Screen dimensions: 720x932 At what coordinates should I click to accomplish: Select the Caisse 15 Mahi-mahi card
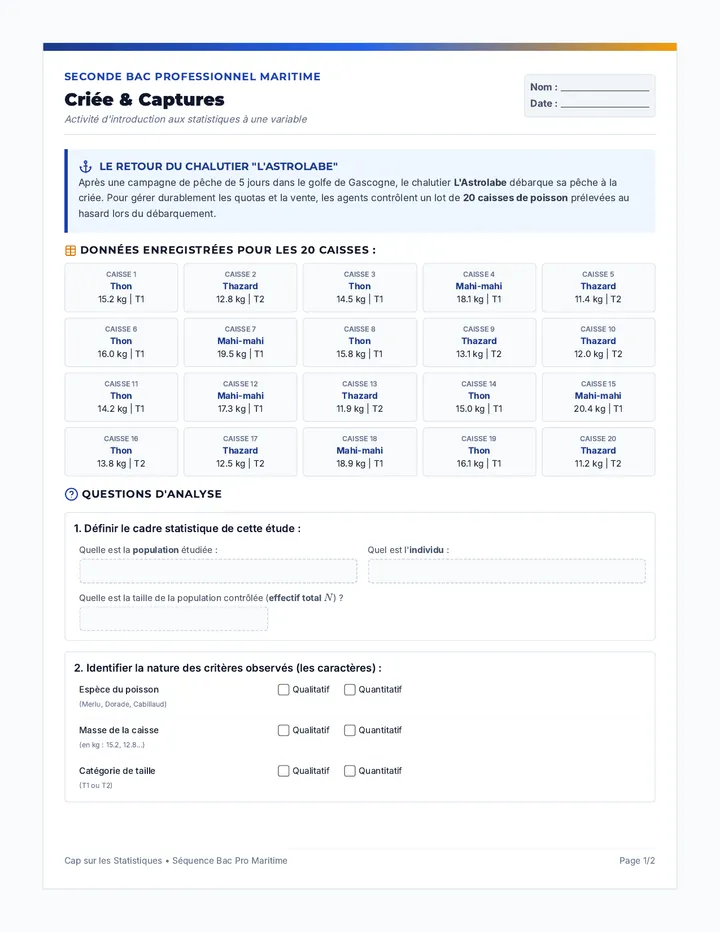pyautogui.click(x=598, y=397)
